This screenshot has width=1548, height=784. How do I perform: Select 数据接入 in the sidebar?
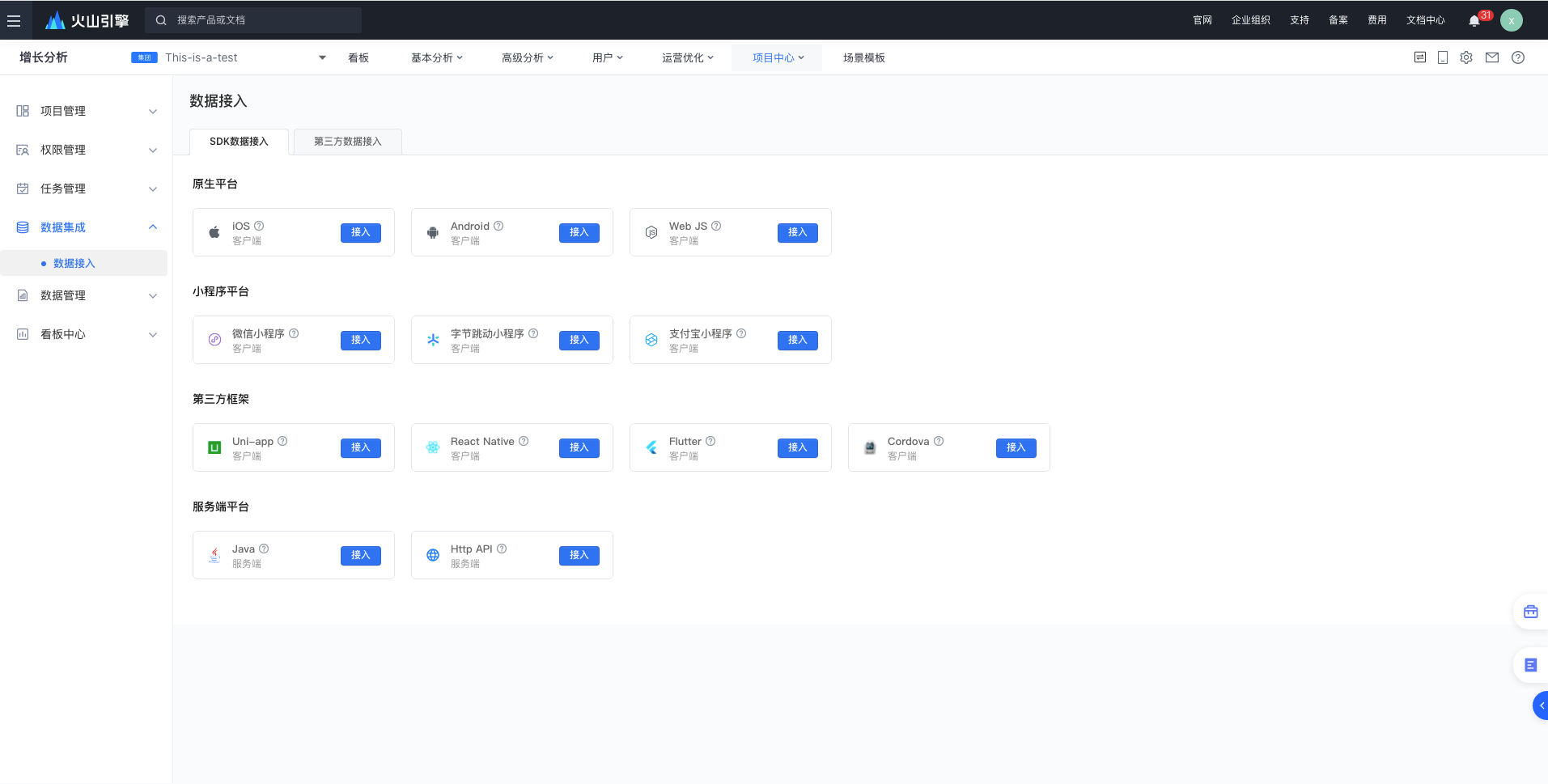(x=84, y=263)
